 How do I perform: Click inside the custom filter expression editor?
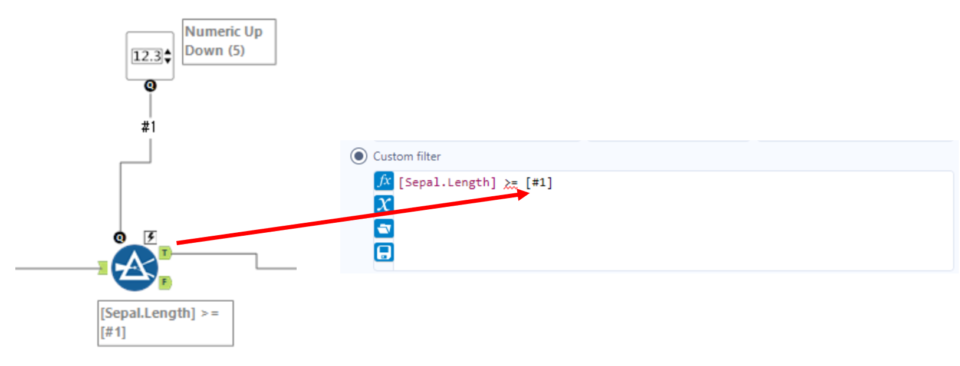(673, 221)
